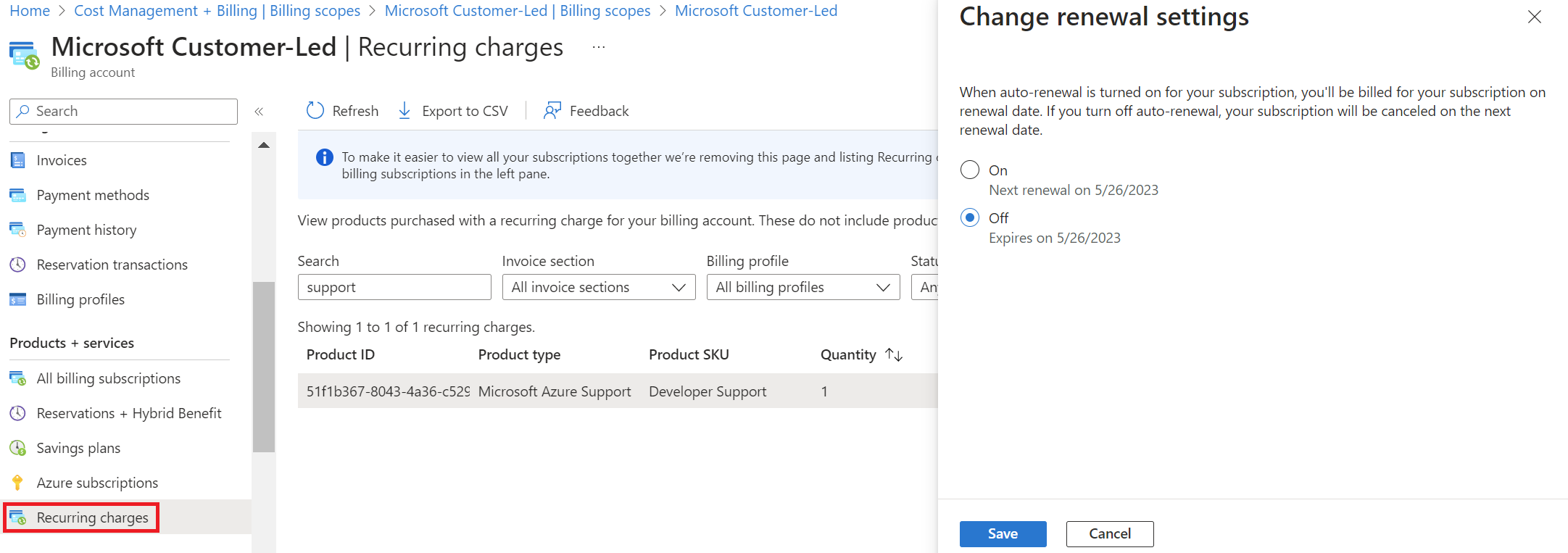Viewport: 1568px width, 553px height.
Task: Open the middle Microsoft Customer-Led Billing scopes breadcrumb
Action: pyautogui.click(x=518, y=11)
